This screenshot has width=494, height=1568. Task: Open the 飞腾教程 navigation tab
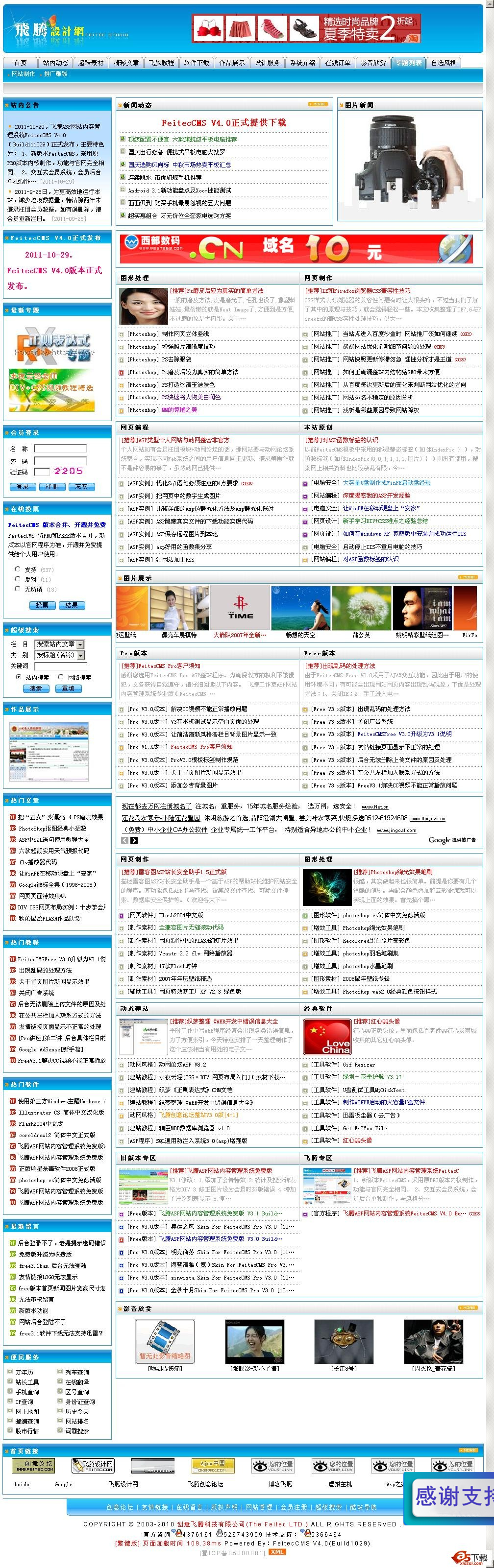161,63
